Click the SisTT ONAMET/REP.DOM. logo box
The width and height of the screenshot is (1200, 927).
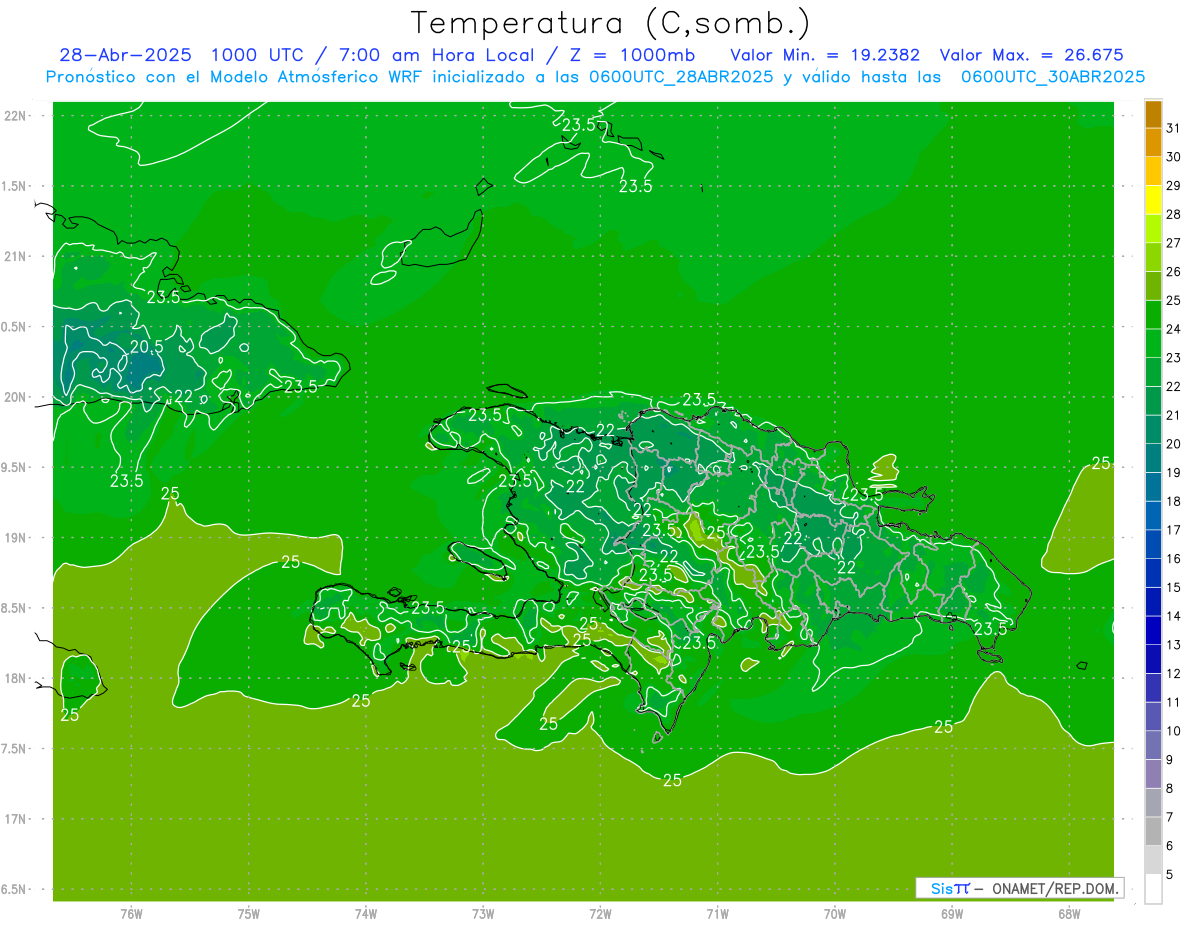click(x=1019, y=888)
